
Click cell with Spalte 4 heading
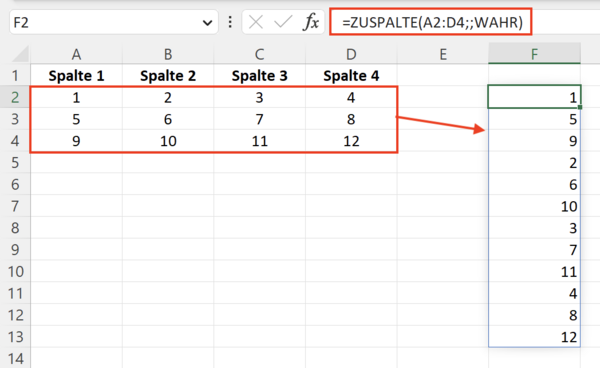click(x=351, y=75)
